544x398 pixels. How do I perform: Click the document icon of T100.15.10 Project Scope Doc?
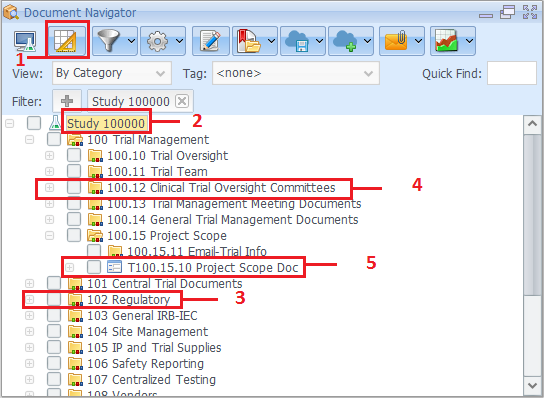click(x=114, y=267)
